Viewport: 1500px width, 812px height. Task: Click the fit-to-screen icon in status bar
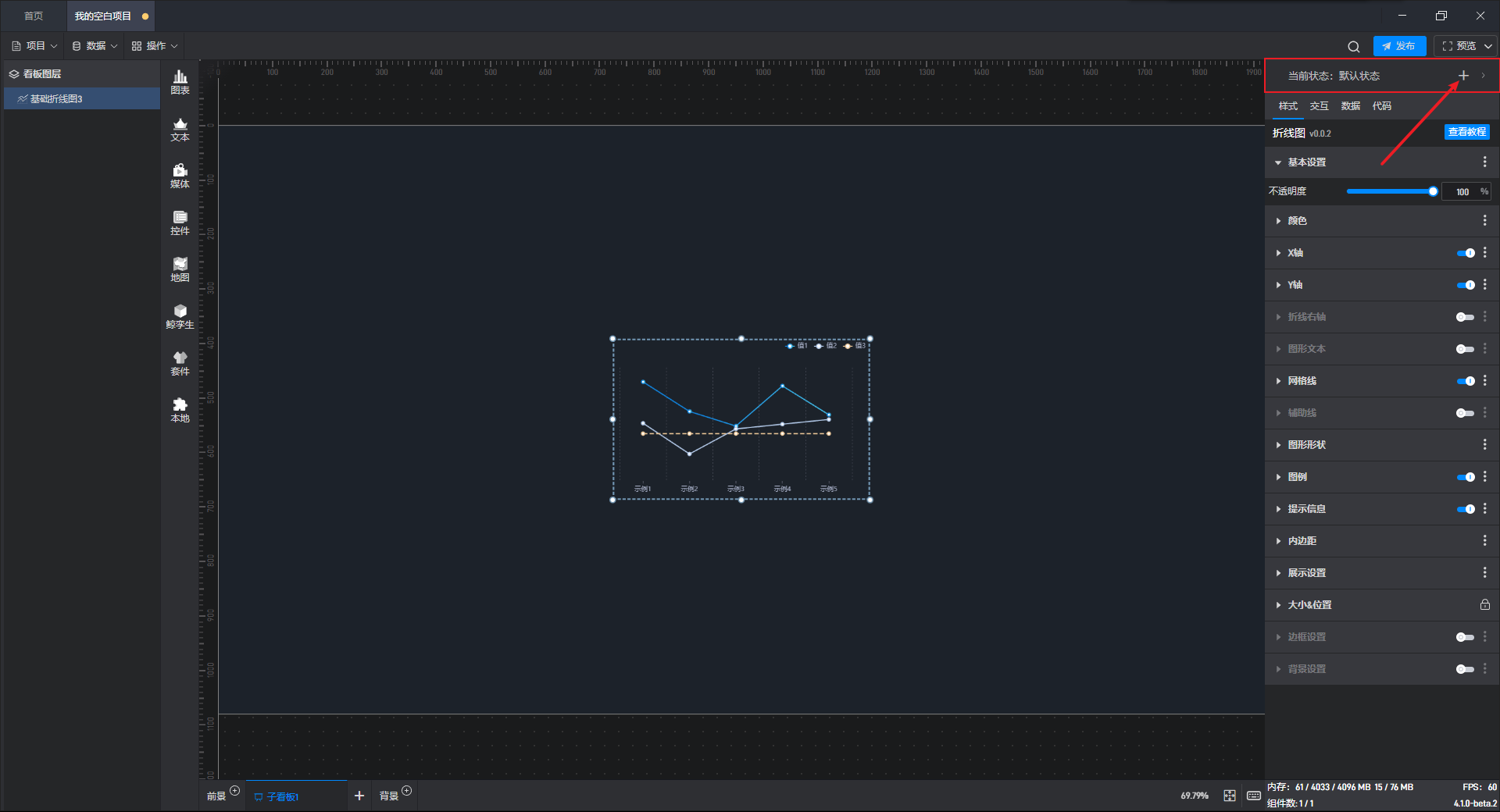tap(1230, 796)
